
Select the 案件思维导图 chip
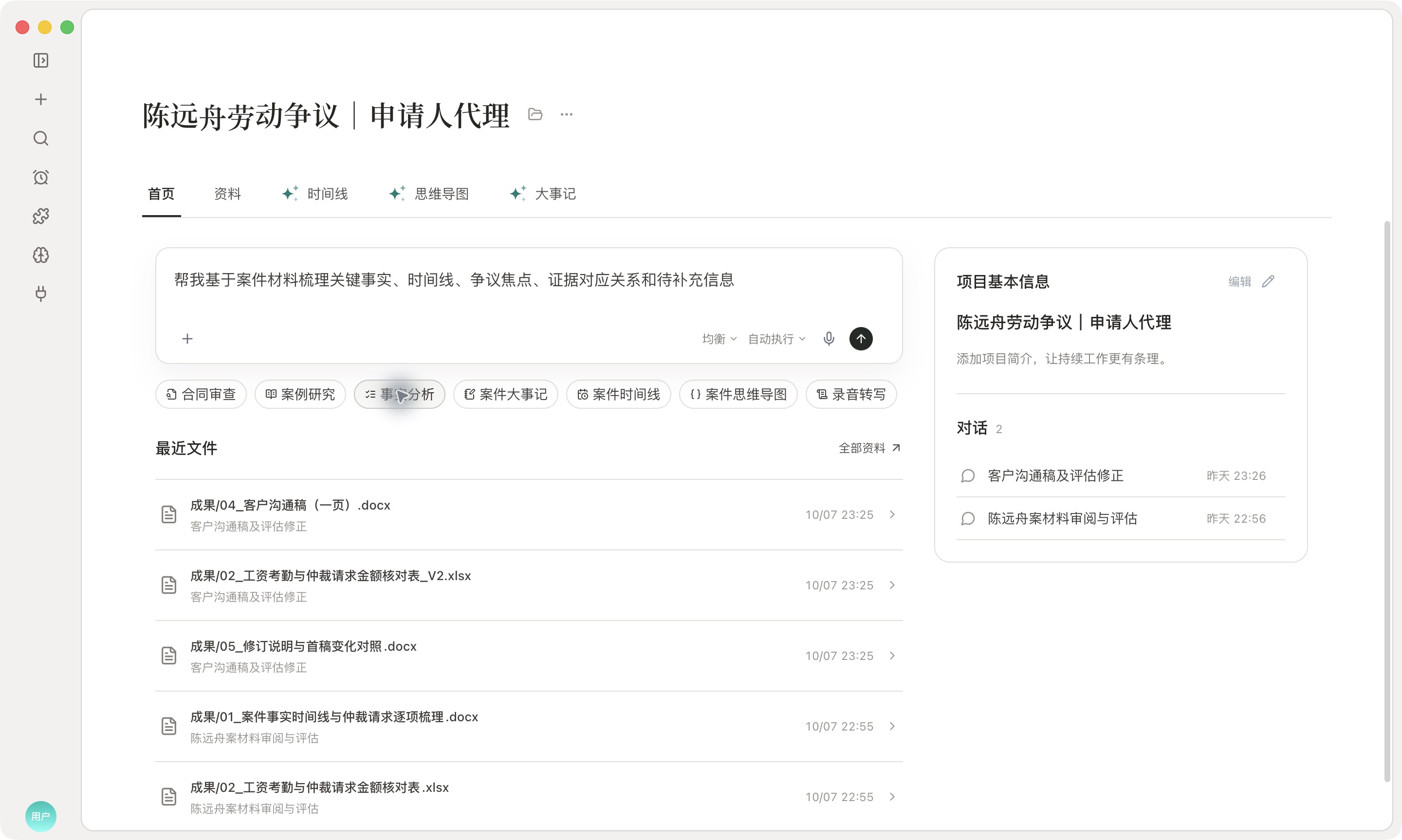coord(738,394)
